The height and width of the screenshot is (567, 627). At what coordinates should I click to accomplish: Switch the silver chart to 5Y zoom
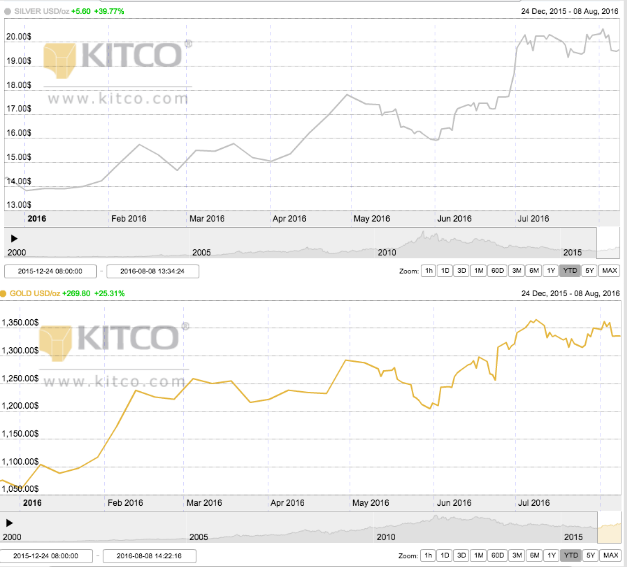tap(589, 271)
